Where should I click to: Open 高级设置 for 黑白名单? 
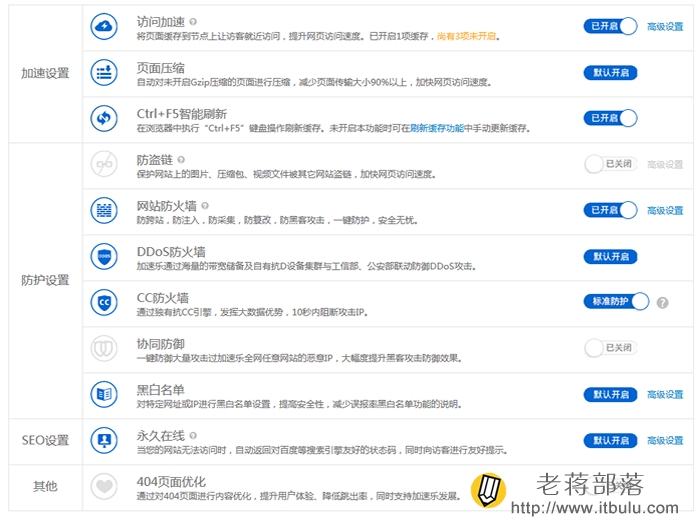pyautogui.click(x=665, y=394)
